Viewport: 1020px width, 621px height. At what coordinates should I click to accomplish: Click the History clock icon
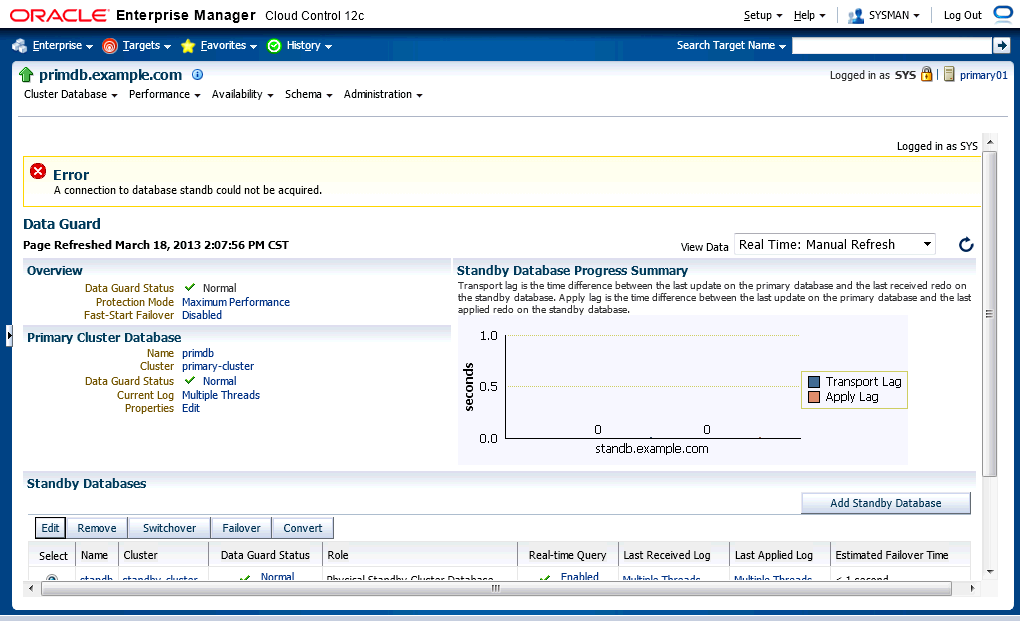tap(274, 46)
